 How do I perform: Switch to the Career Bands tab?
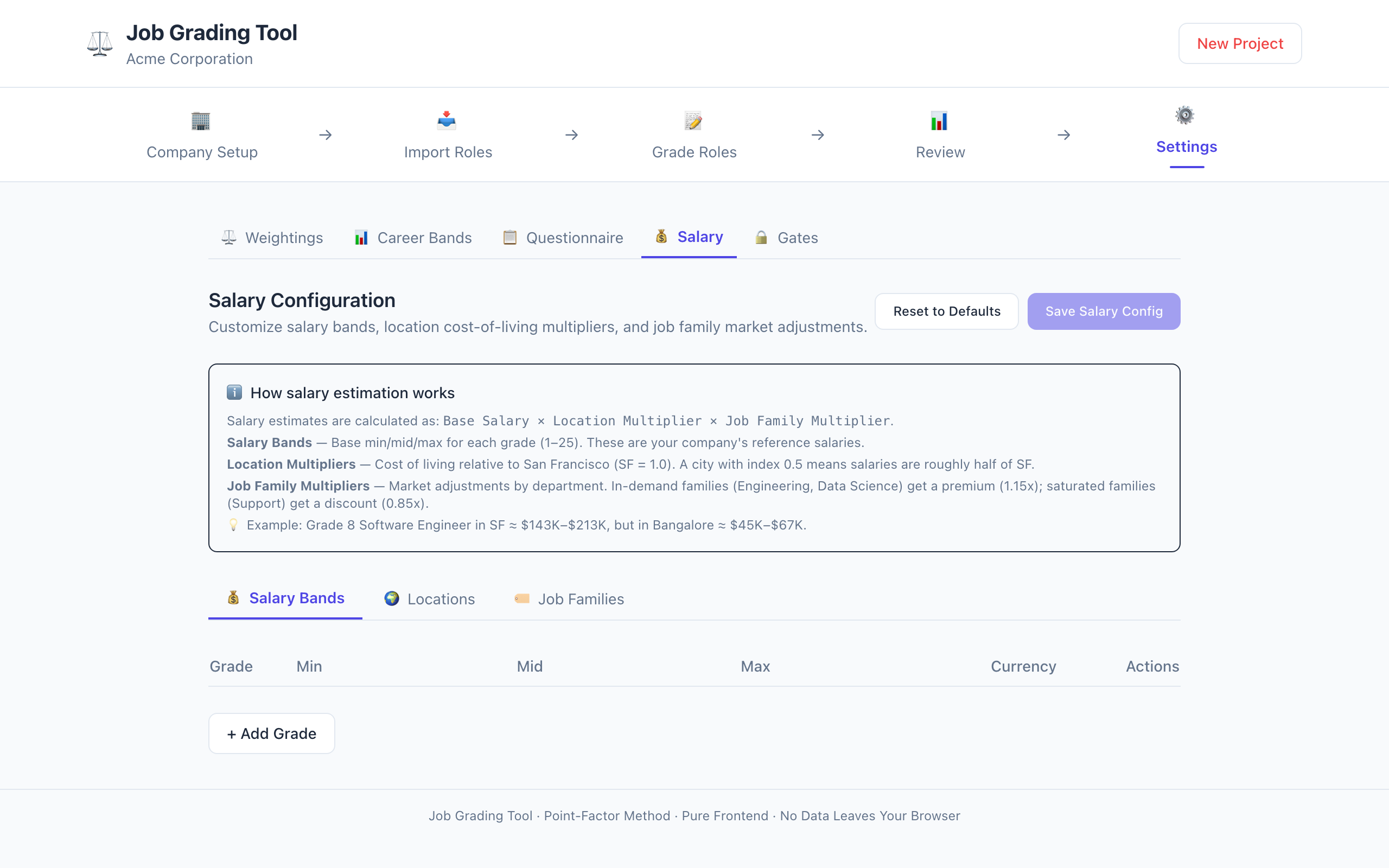tap(413, 238)
